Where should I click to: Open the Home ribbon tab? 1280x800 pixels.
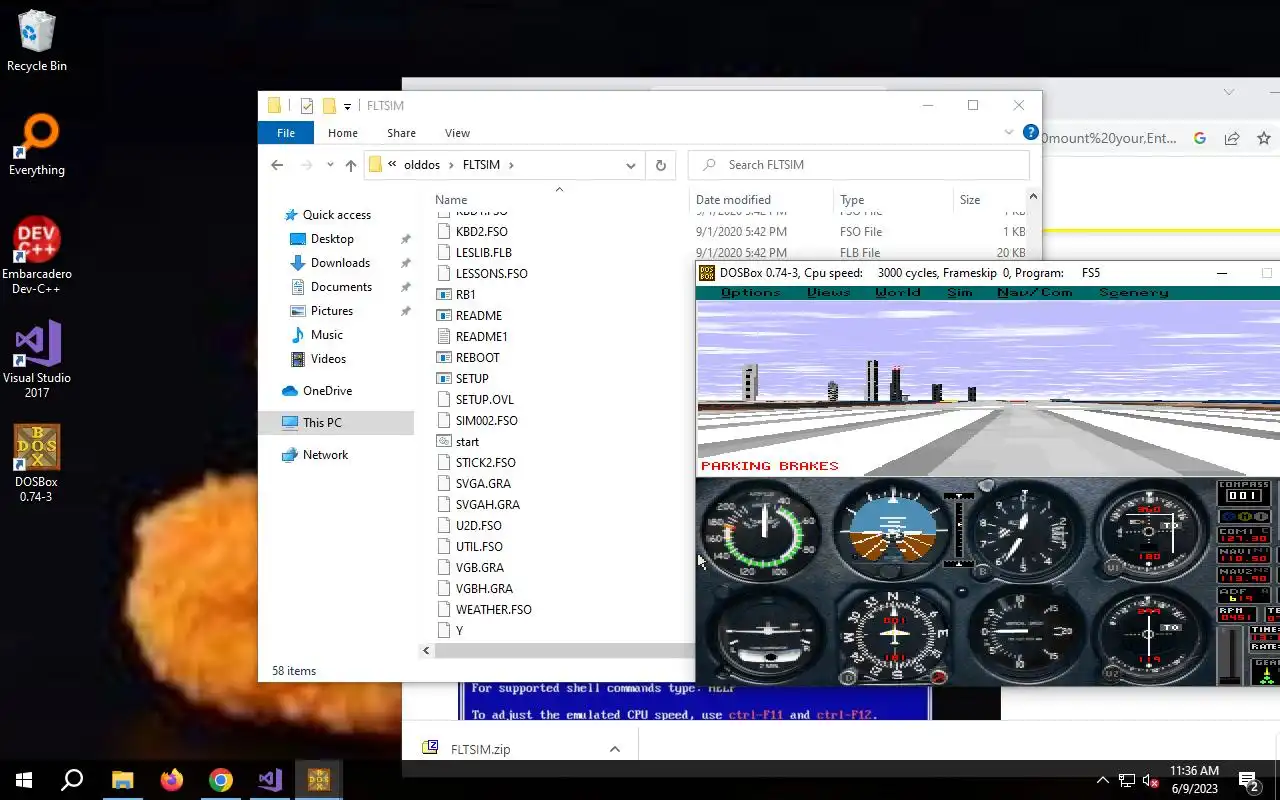pyautogui.click(x=342, y=133)
